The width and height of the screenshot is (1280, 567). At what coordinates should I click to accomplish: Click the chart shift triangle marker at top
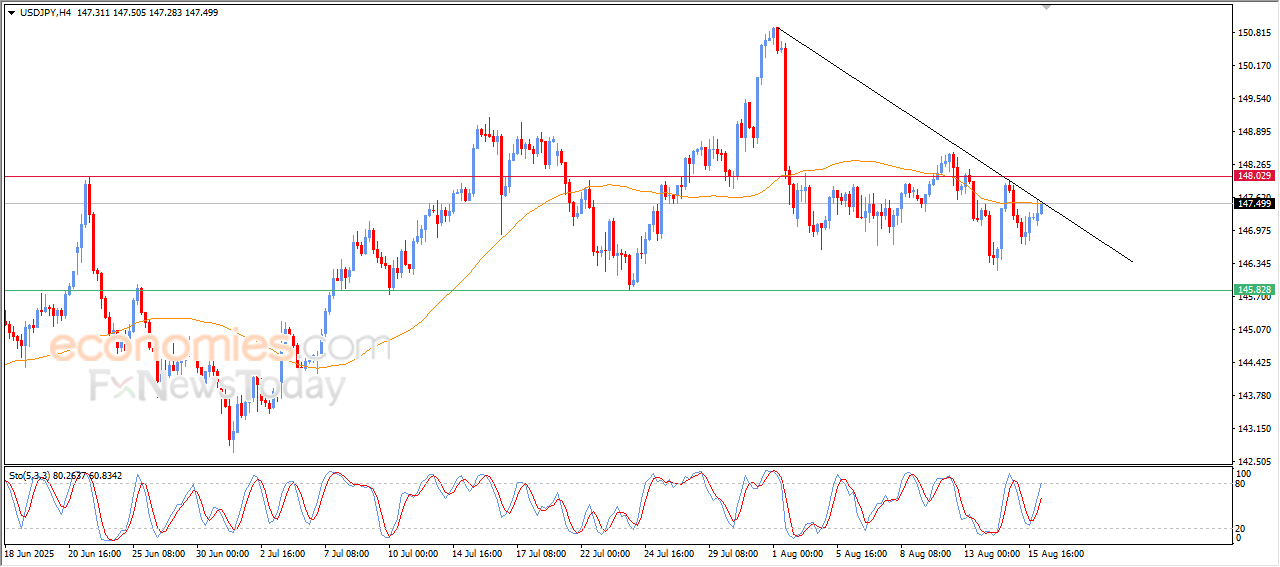[1047, 7]
